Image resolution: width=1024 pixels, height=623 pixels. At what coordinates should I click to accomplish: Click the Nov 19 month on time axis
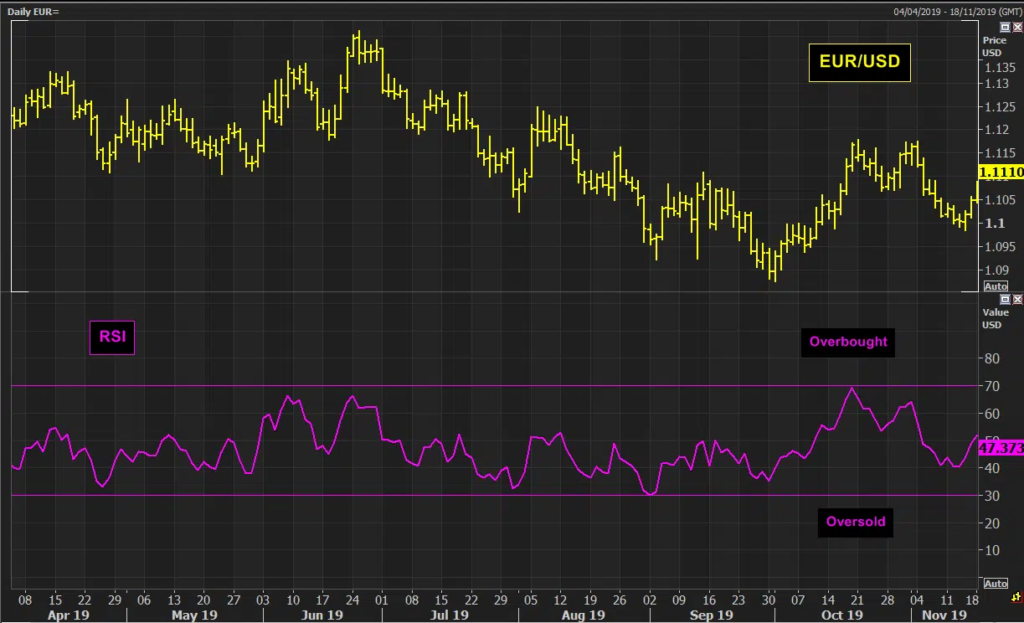pyautogui.click(x=943, y=615)
